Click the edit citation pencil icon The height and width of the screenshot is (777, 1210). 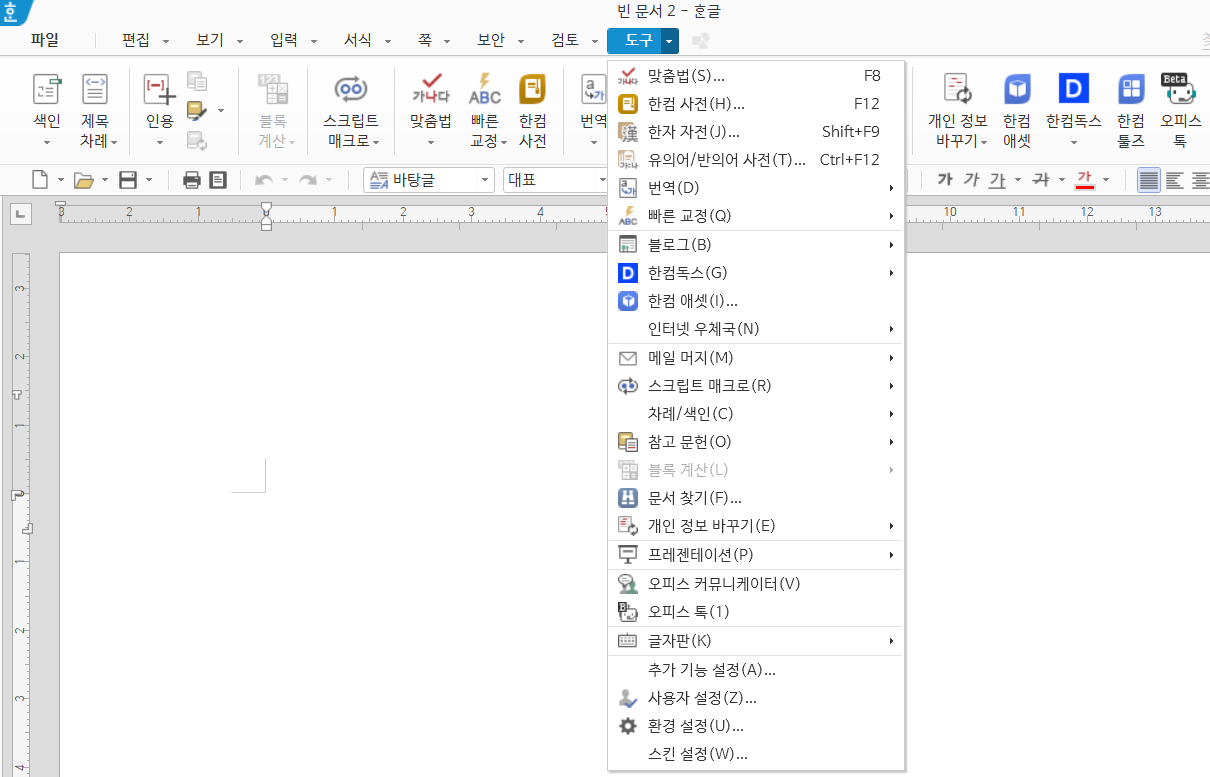click(197, 110)
